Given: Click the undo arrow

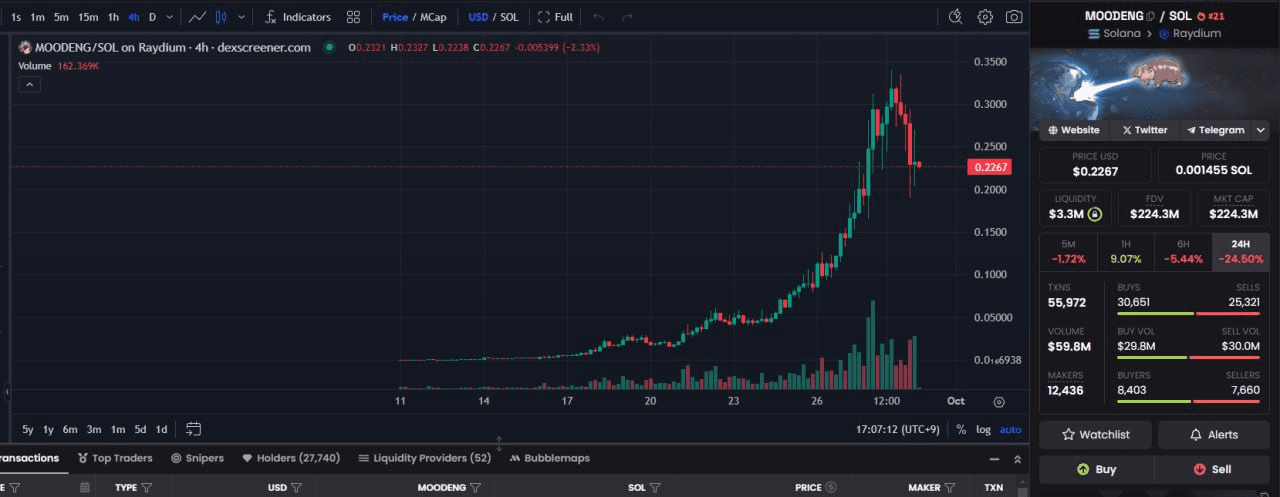Looking at the screenshot, I should [x=598, y=17].
